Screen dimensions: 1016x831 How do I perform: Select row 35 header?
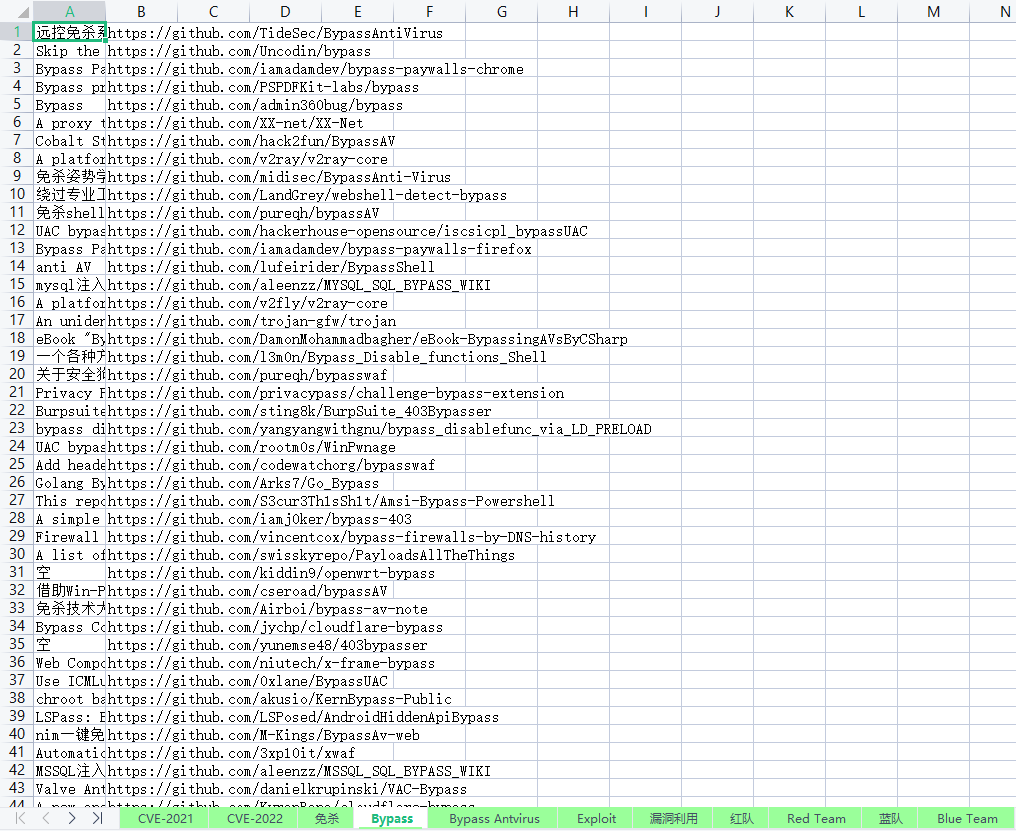17,644
